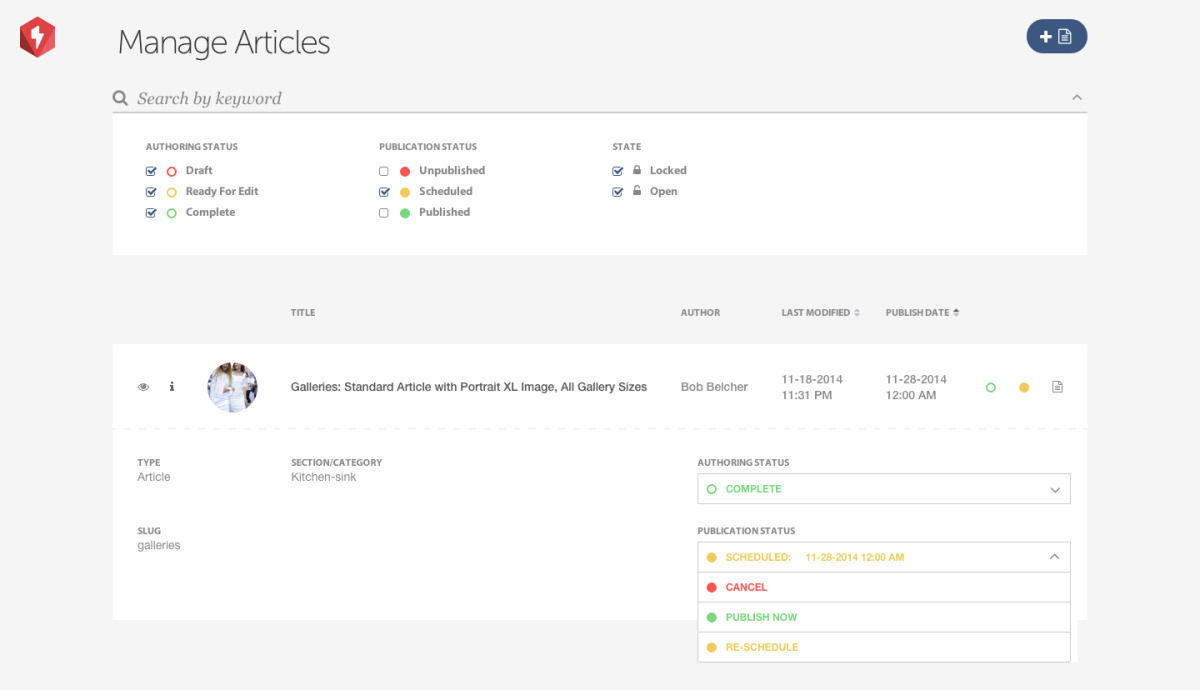Click the green authoring status circle in row
Screen dimensions: 1200x690
pyautogui.click(x=991, y=387)
